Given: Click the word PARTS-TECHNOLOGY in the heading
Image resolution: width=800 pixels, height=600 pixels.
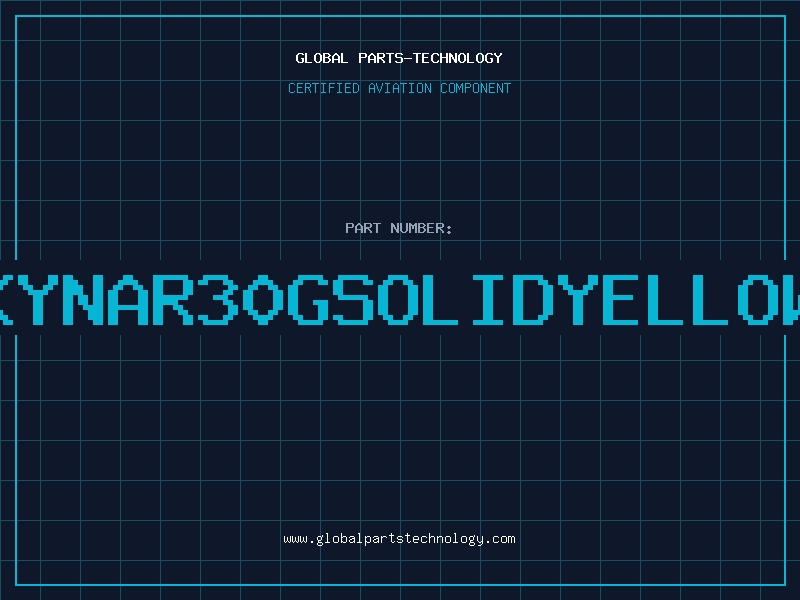Looking at the screenshot, I should coord(430,58).
